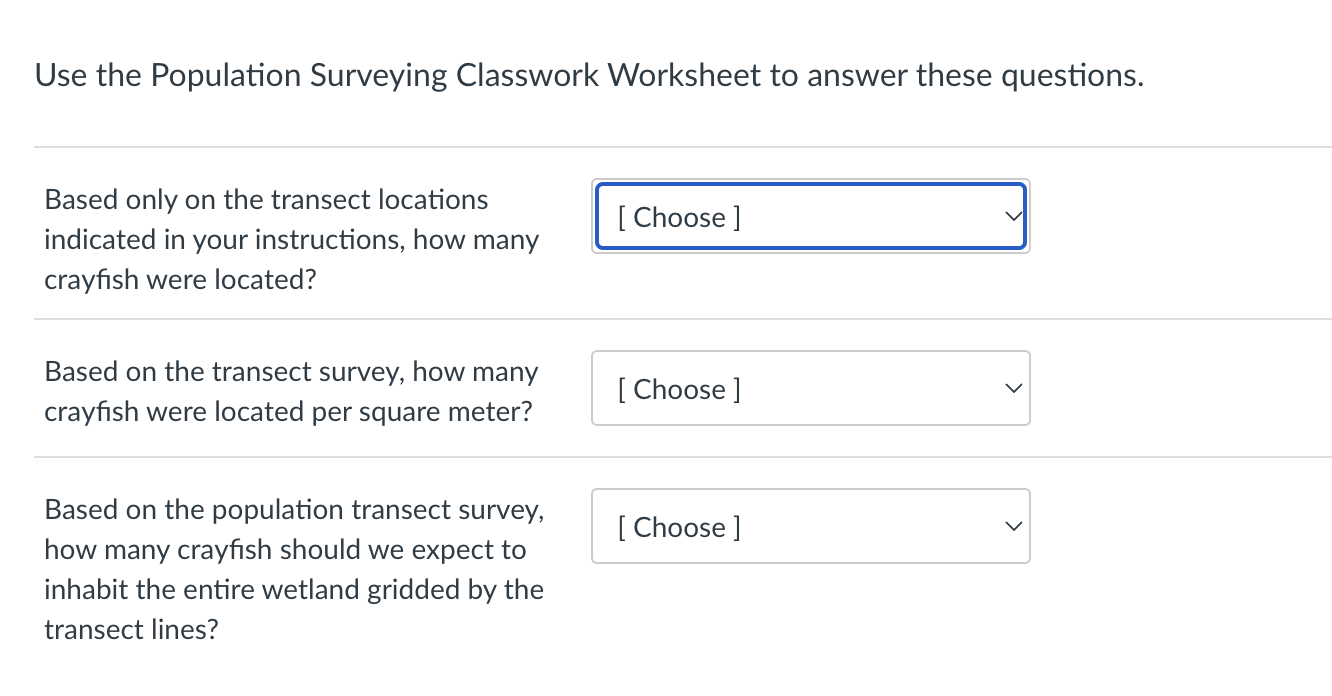Click the [ Choose ] placeholder text in the last dropdown
Screen dimensions: 1332x696
[x=677, y=527]
